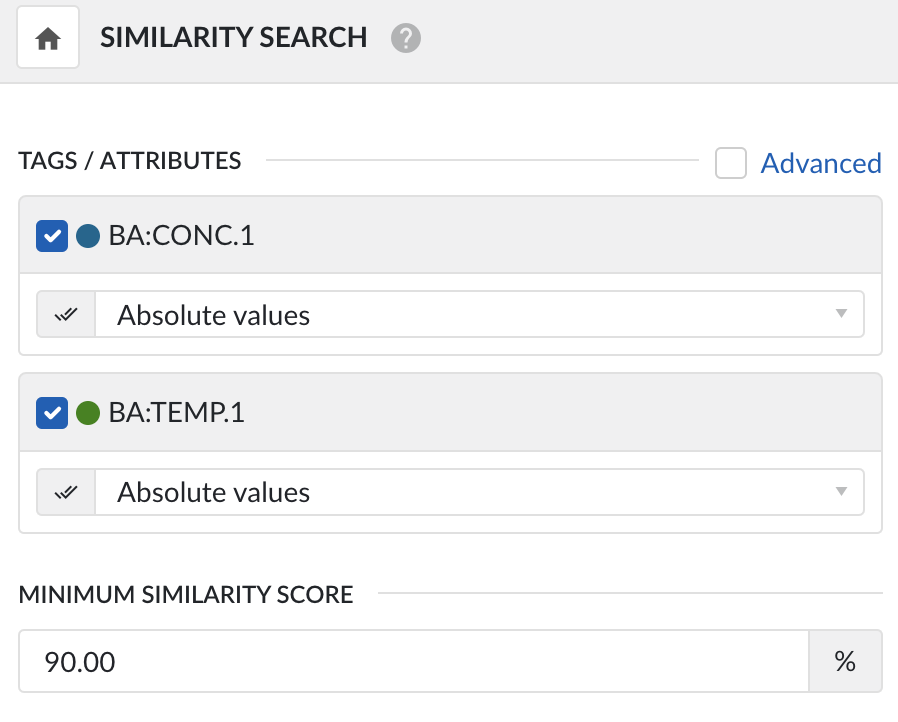Image resolution: width=898 pixels, height=722 pixels.
Task: Click double-check icon under BA:TEMP.1
Action: tap(66, 492)
